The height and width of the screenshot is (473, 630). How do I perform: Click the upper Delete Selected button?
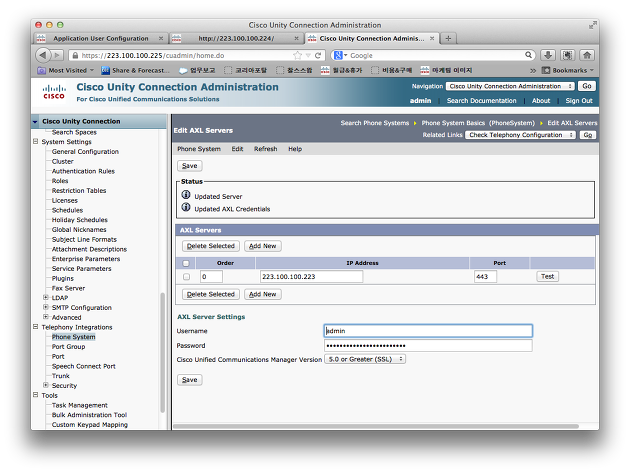[x=211, y=246]
